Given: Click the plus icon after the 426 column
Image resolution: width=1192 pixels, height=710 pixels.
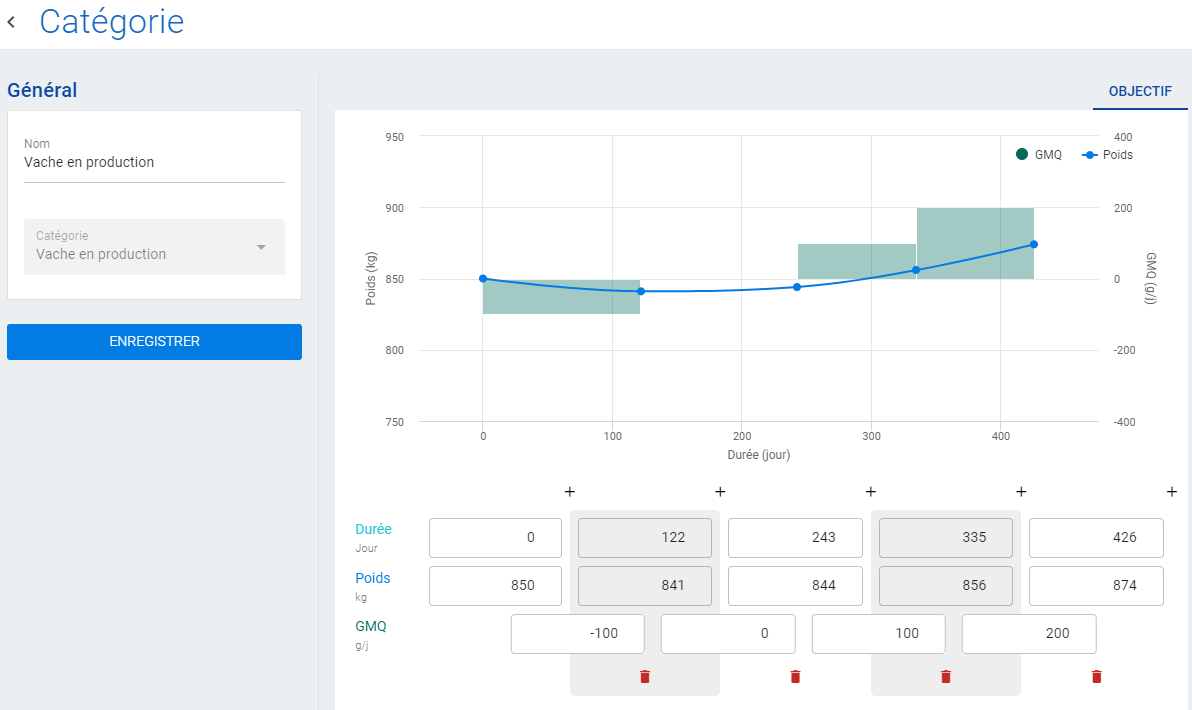Looking at the screenshot, I should click(1171, 492).
